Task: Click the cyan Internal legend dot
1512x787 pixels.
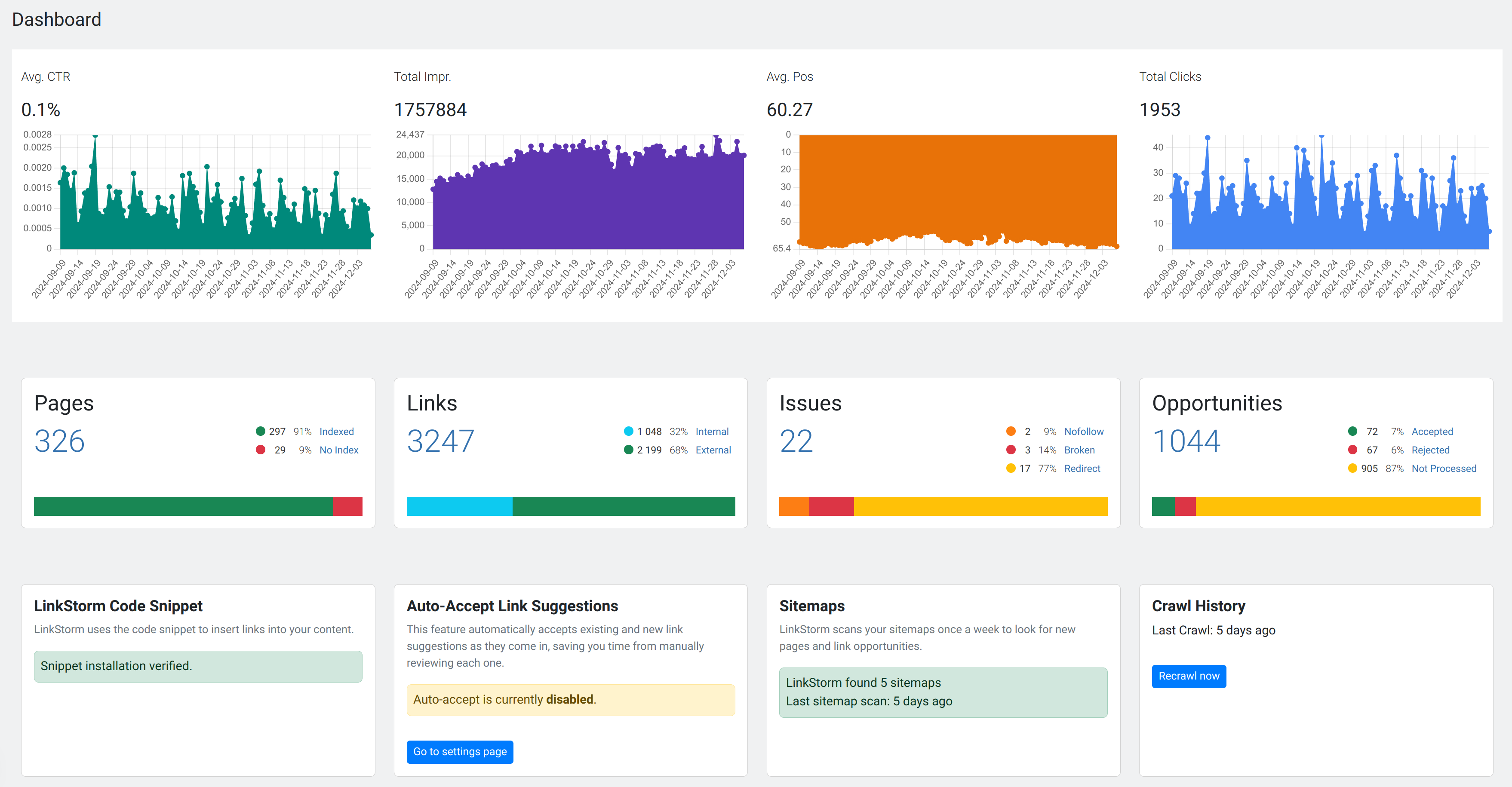Action: pyautogui.click(x=629, y=432)
